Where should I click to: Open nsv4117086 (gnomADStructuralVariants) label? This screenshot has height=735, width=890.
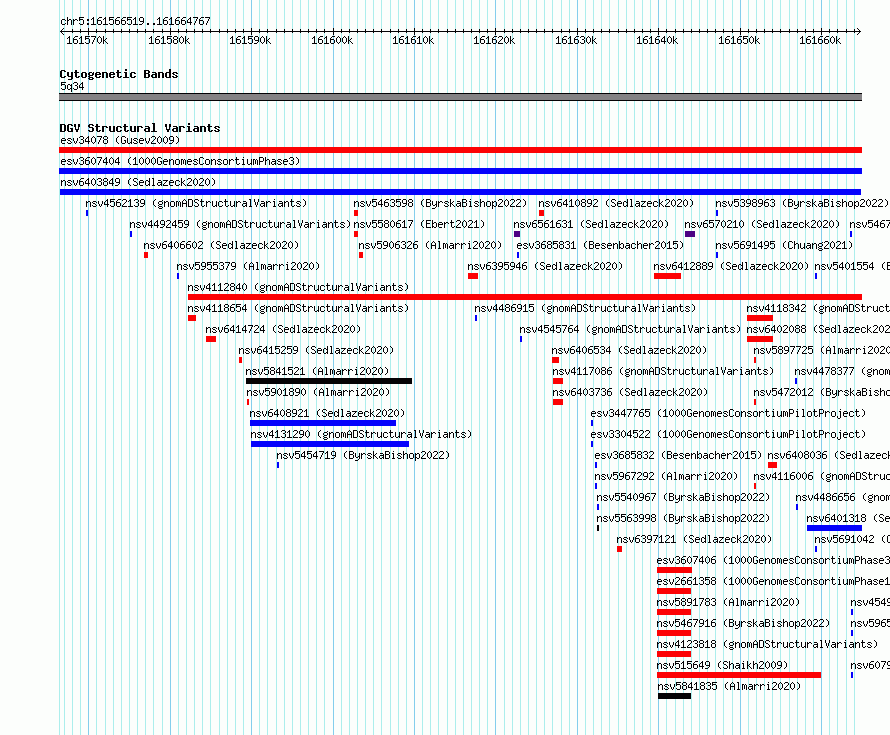[663, 371]
